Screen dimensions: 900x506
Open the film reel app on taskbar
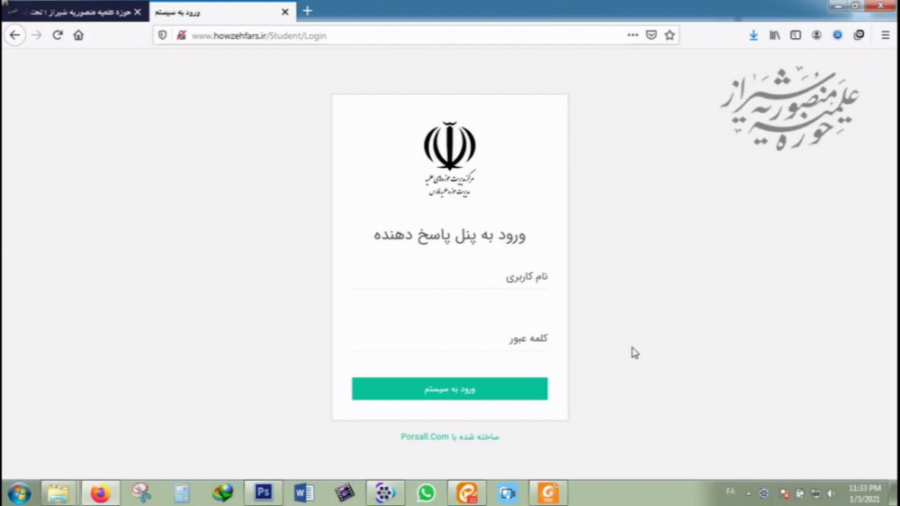385,493
